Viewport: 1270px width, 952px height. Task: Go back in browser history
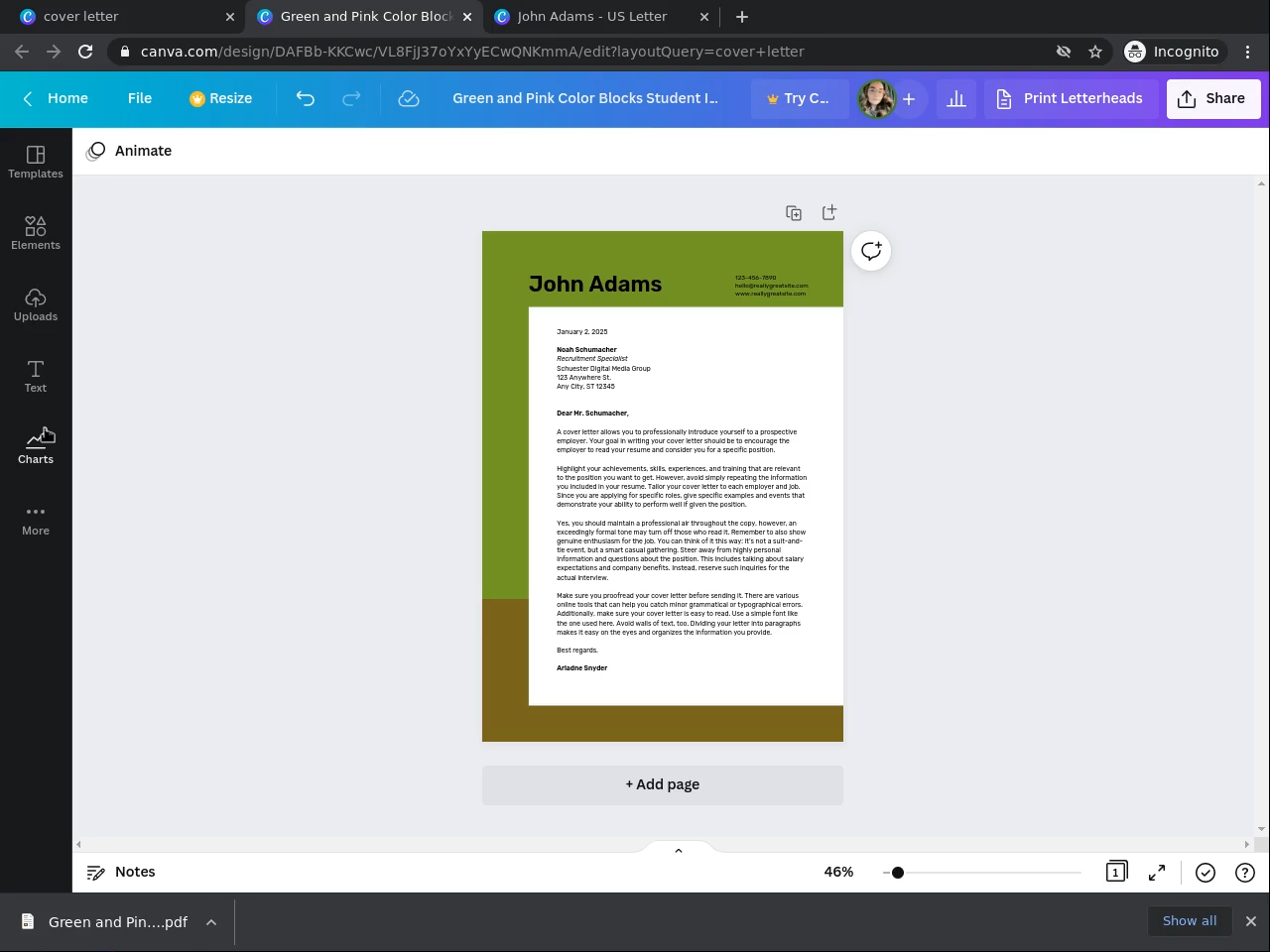22,52
